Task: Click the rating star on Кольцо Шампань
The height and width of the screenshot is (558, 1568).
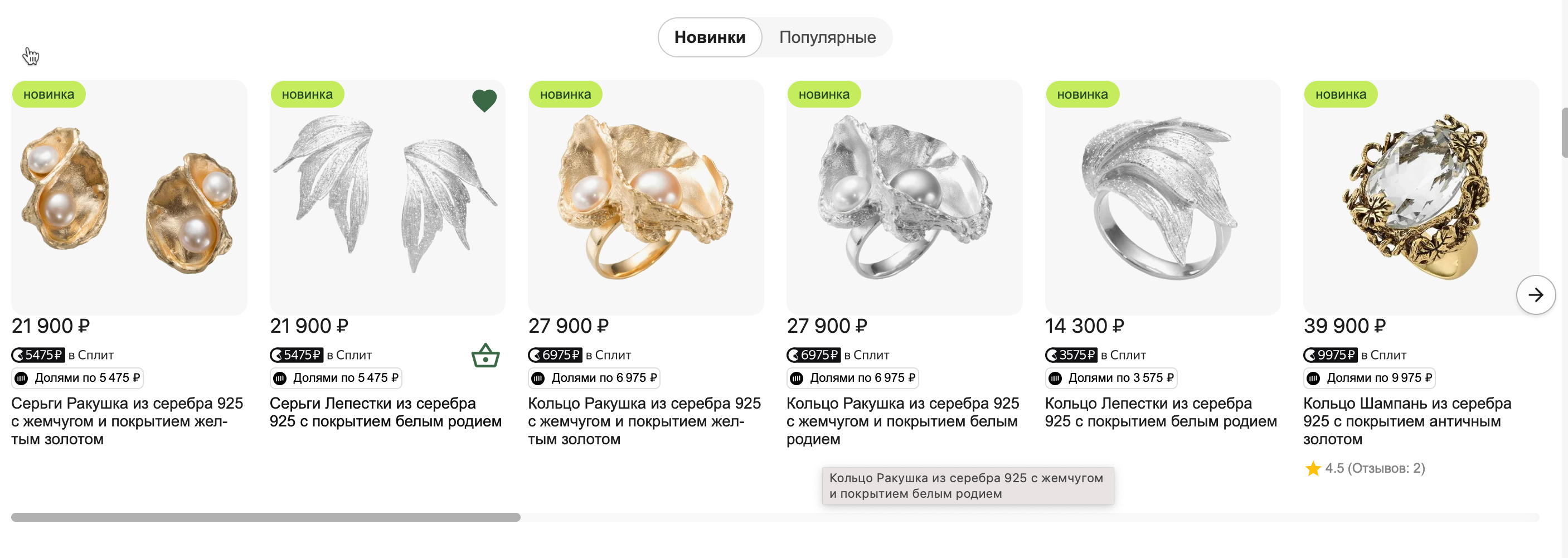Action: 1312,469
